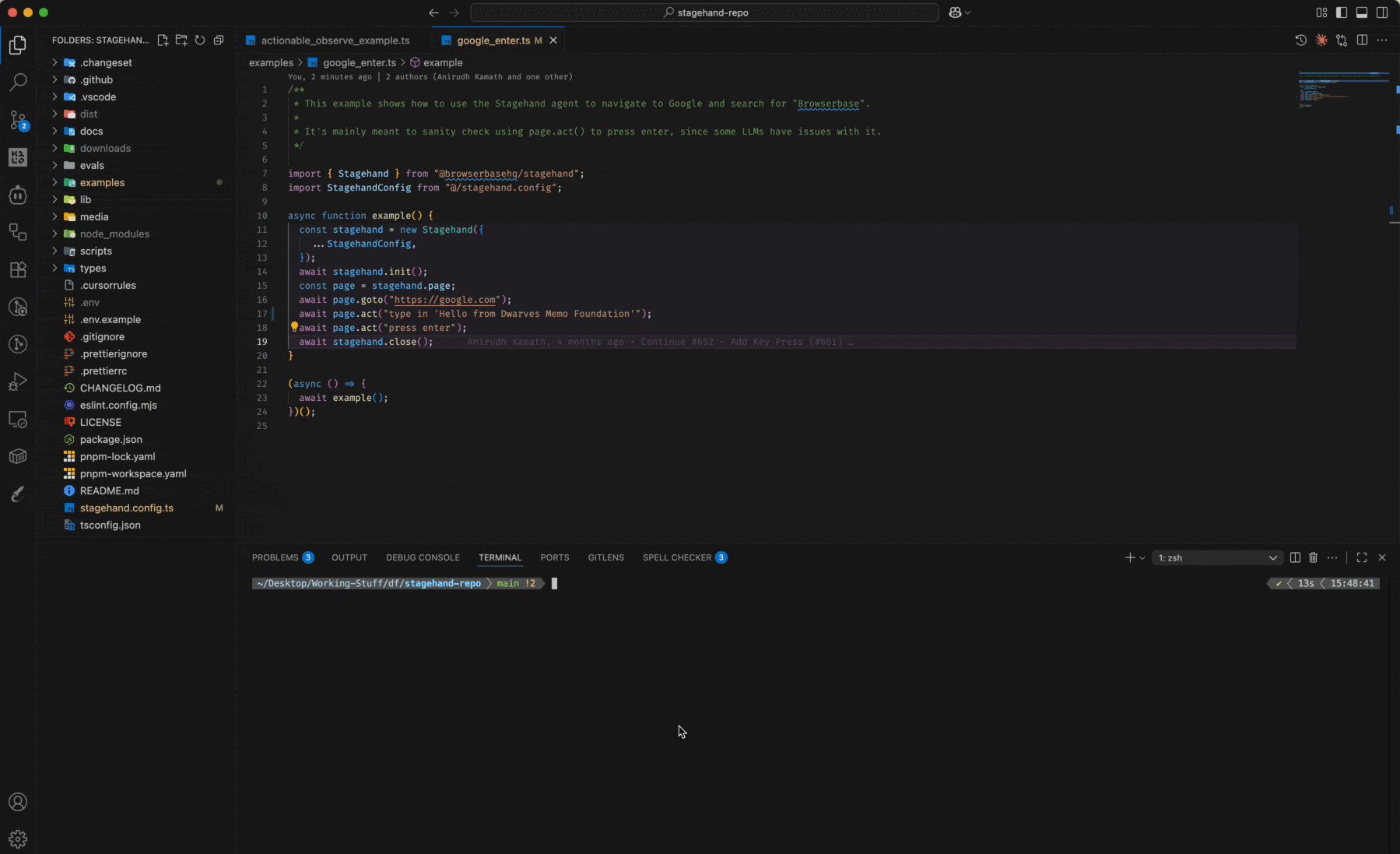Open the Debug Console panel tab
The width and height of the screenshot is (1400, 854).
(423, 557)
